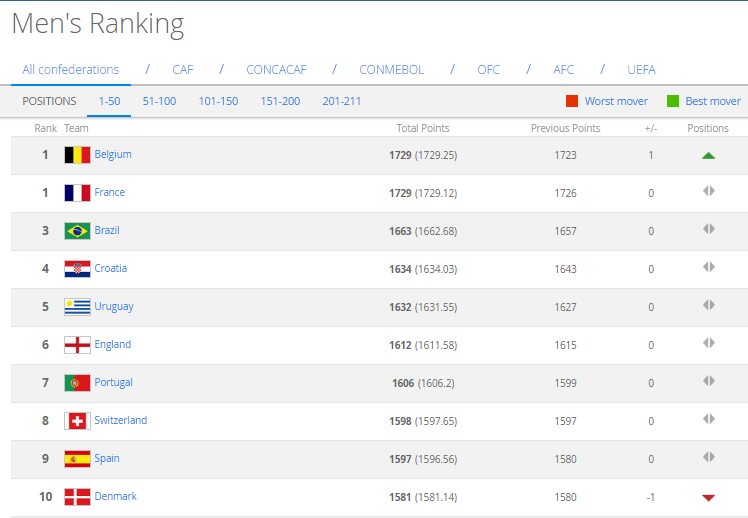Viewport: 748px width, 518px height.
Task: Click the Positions column header
Action: pos(708,128)
